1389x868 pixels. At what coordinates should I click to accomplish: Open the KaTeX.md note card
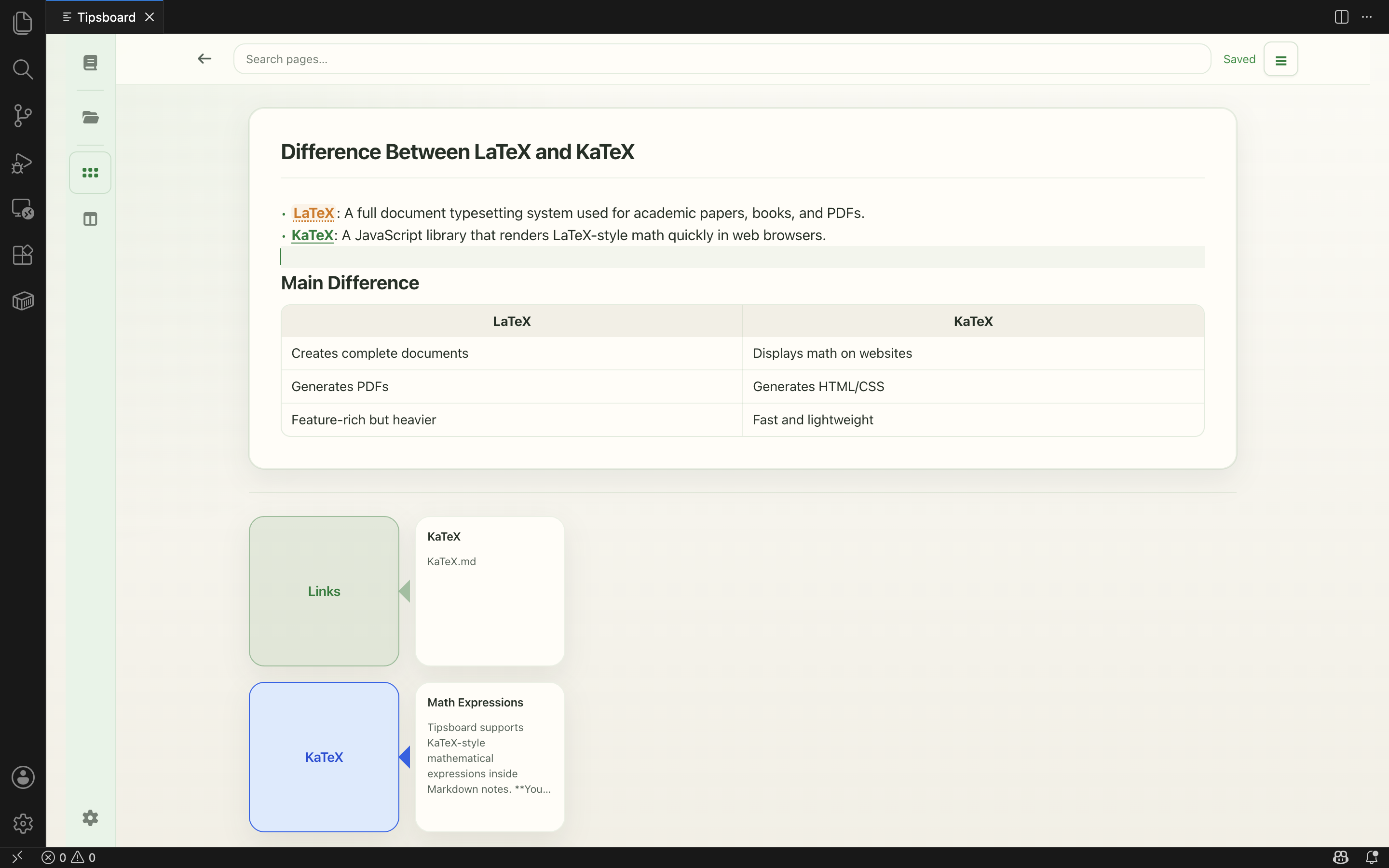tap(490, 591)
